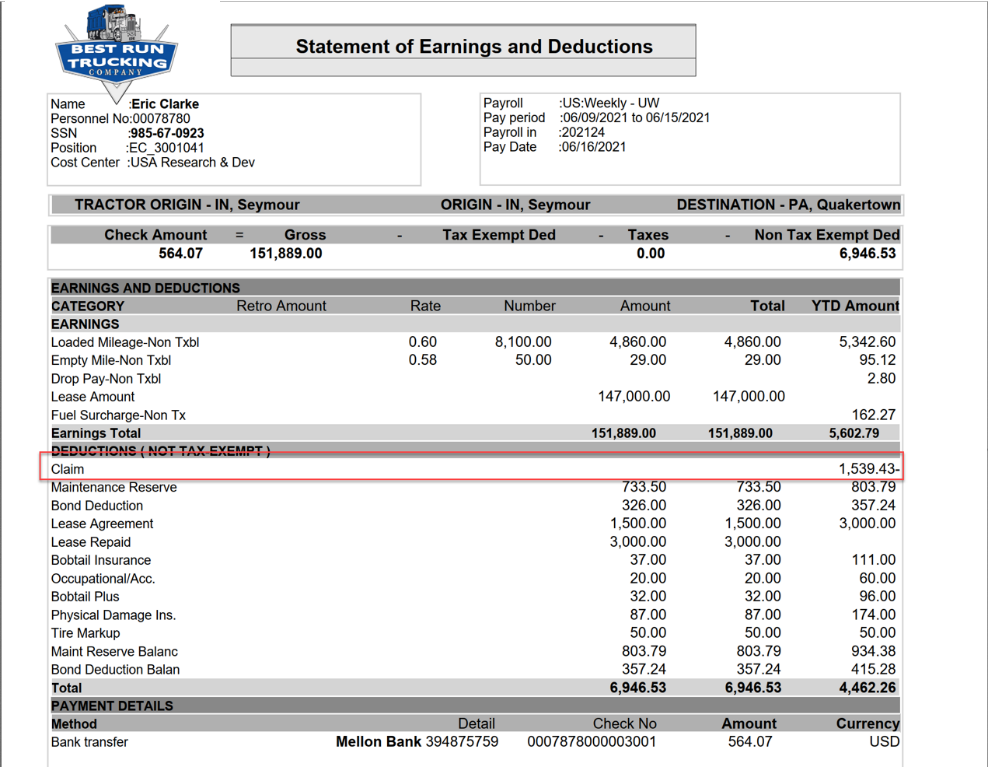Select the Loaded Mileage rate 0.60
Viewport: 988px width, 767px height.
coord(423,342)
